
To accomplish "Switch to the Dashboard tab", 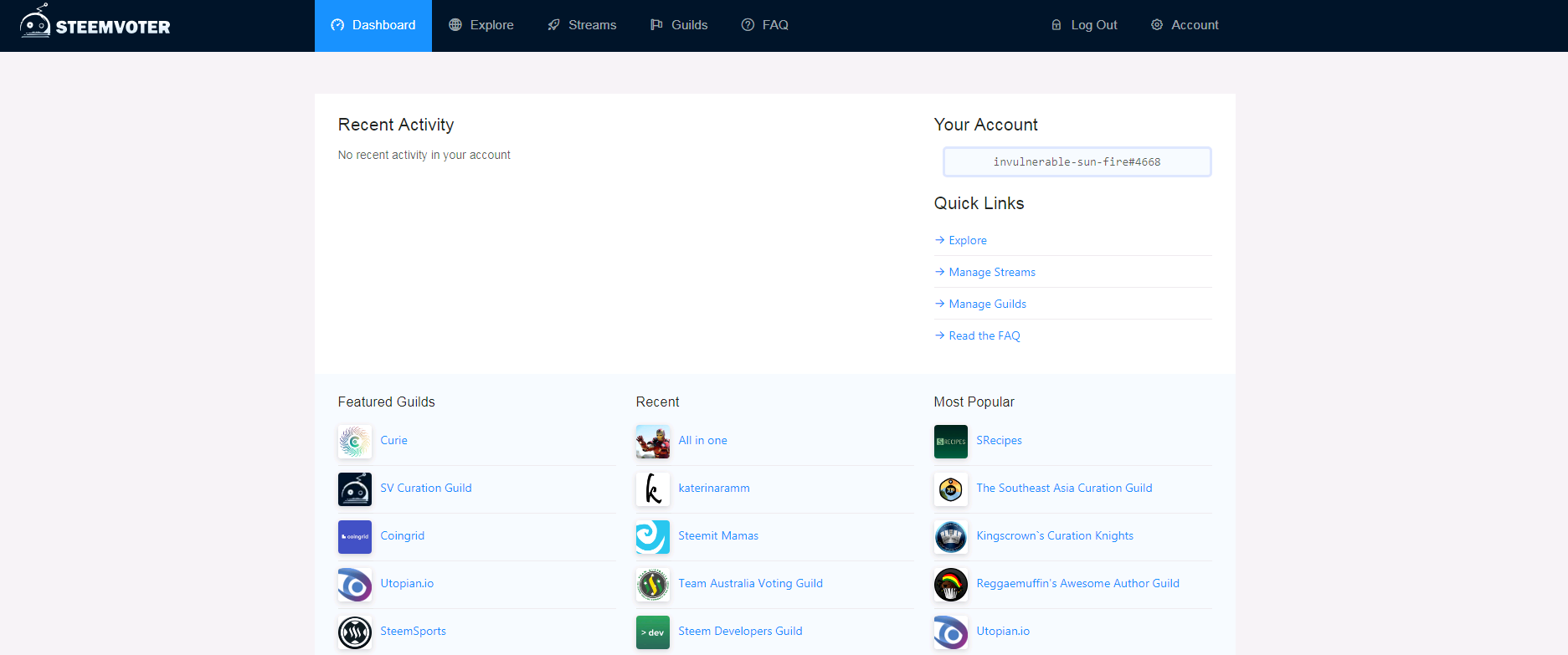I will click(x=373, y=25).
